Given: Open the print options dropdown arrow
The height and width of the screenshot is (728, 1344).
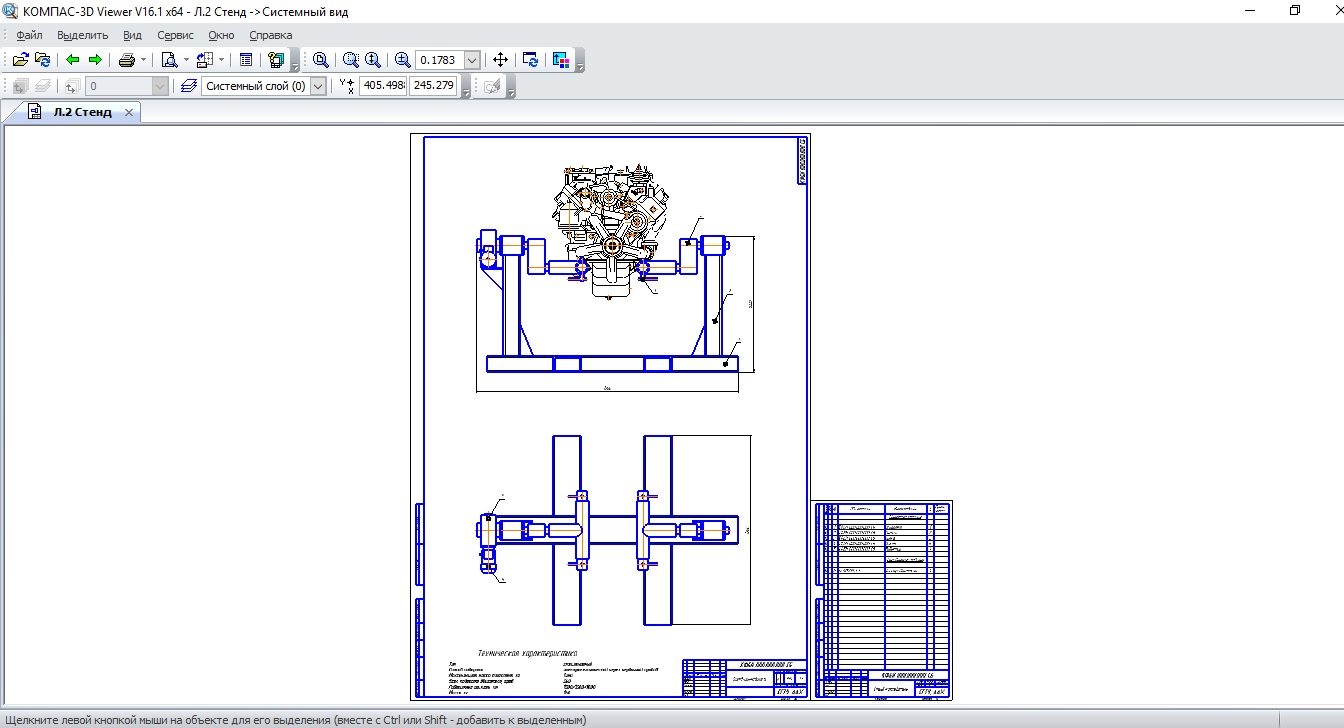Looking at the screenshot, I should click(143, 60).
